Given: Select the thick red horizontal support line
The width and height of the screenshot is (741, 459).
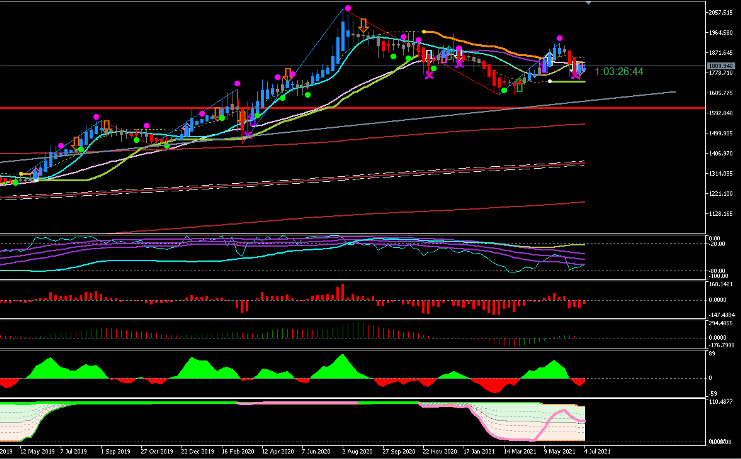Looking at the screenshot, I should click(x=300, y=108).
